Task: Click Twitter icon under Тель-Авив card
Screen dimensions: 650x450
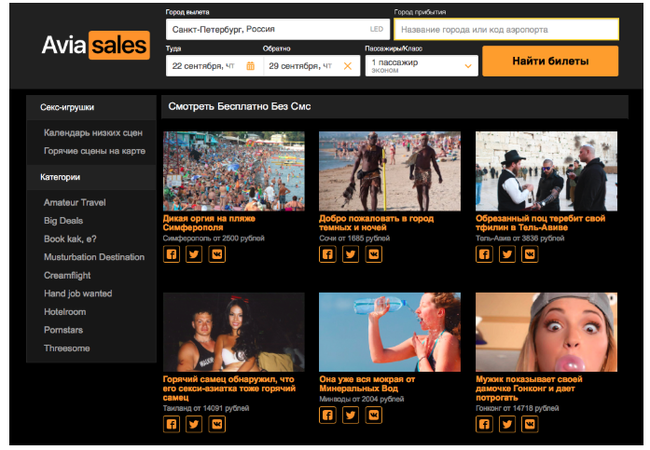Action: pyautogui.click(x=507, y=254)
